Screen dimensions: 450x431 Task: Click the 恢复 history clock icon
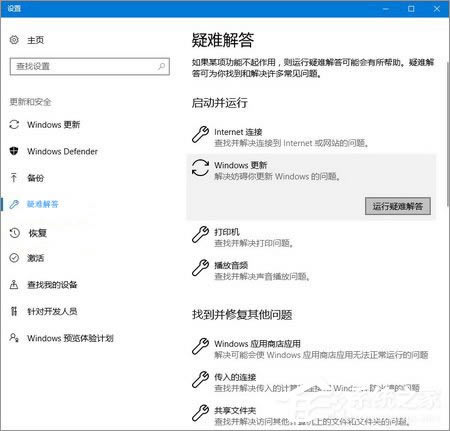pos(14,233)
